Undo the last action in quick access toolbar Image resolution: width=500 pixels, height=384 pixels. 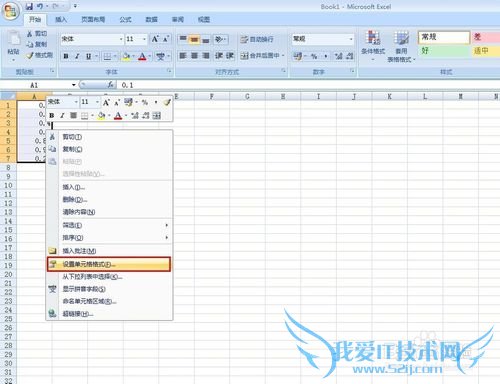40,6
